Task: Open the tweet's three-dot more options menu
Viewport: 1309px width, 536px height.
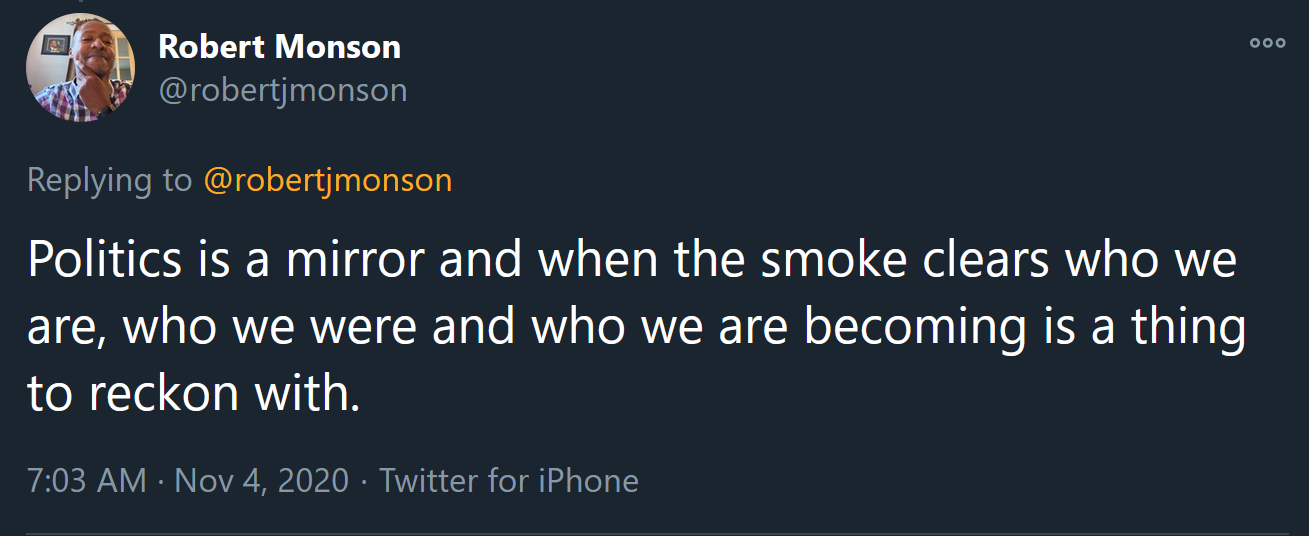Action: [x=1267, y=43]
